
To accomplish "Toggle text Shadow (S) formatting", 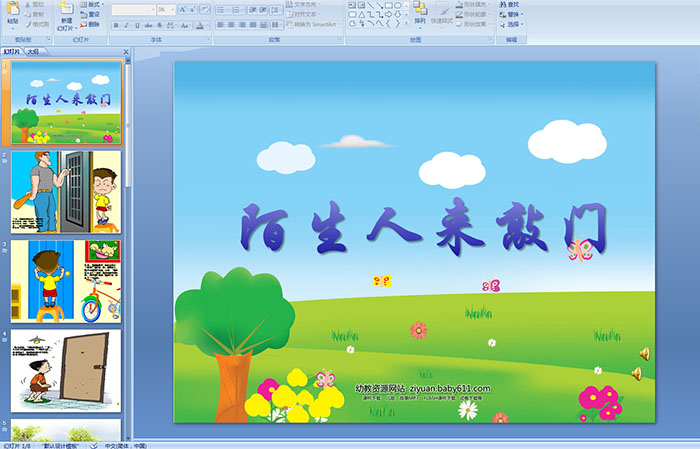I will pos(159,25).
